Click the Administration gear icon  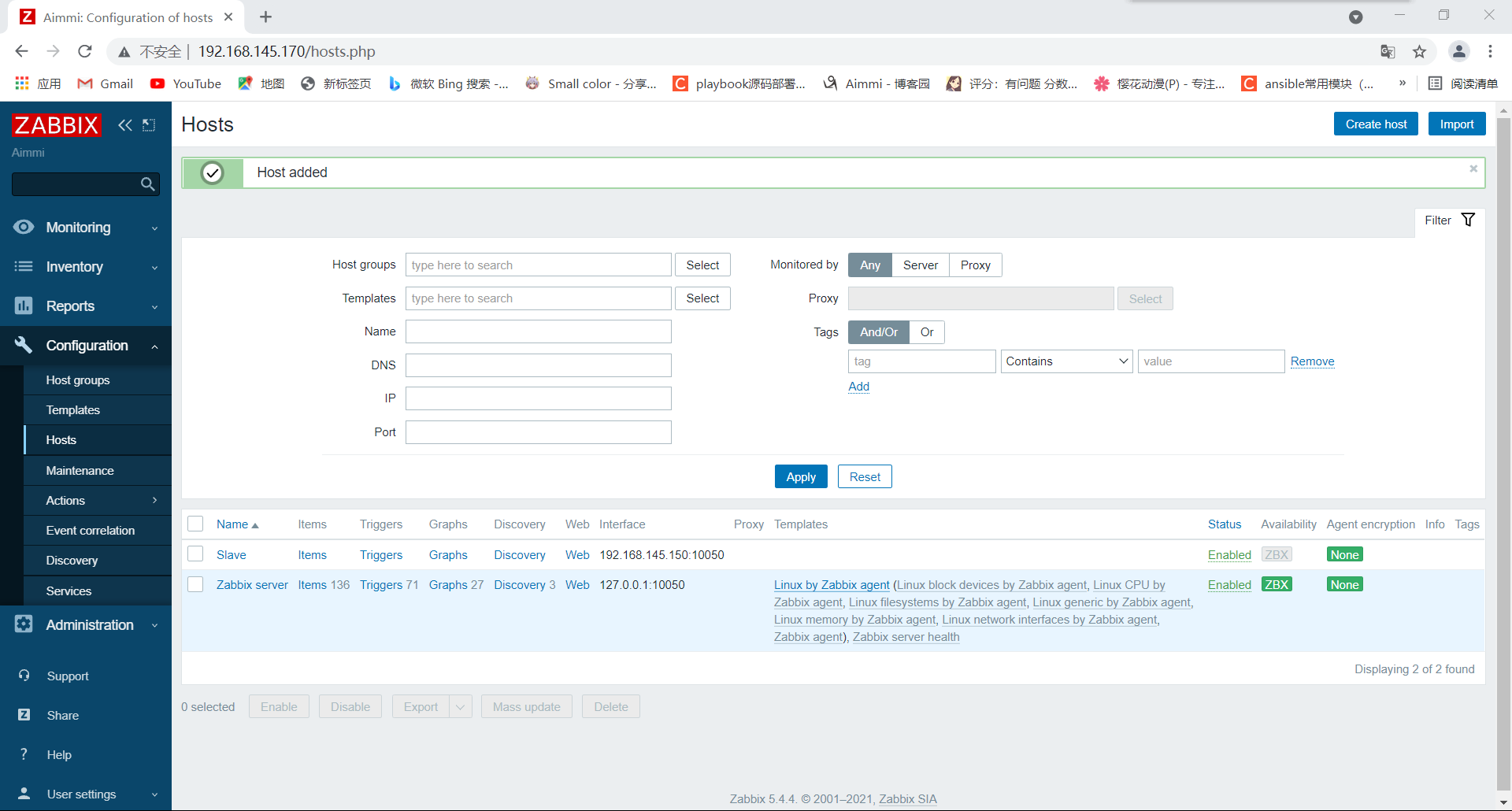click(24, 624)
